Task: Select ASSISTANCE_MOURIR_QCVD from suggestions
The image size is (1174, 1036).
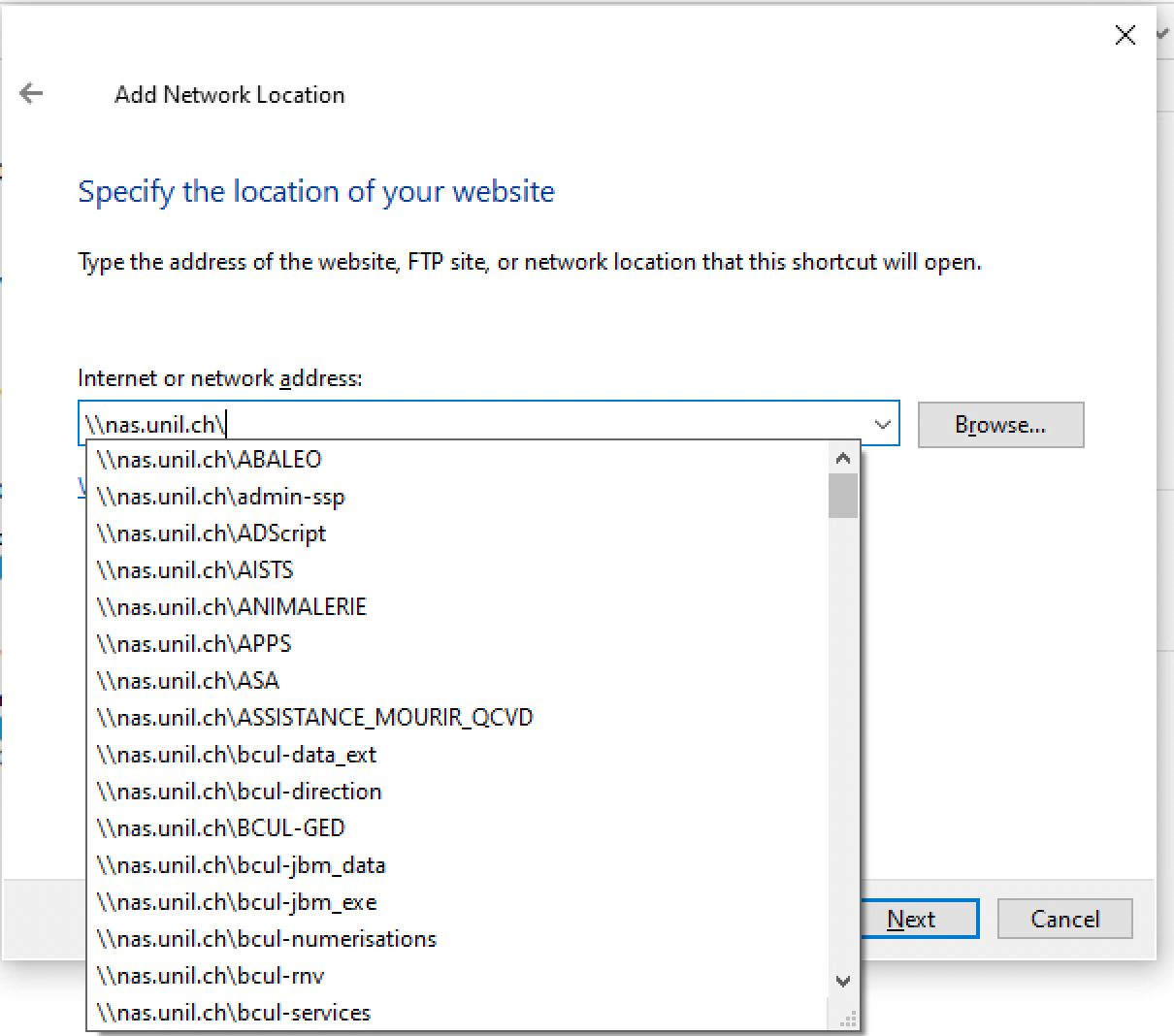Action: coord(315,718)
